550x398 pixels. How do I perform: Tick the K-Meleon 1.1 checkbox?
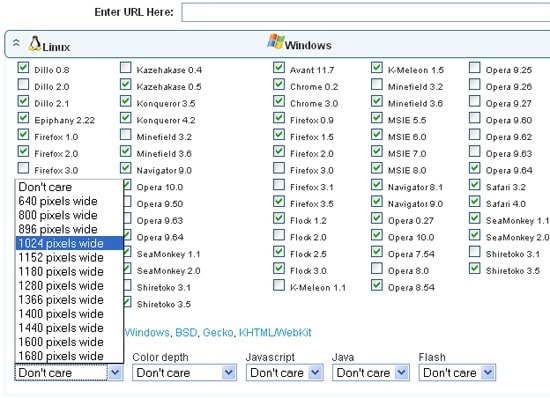[x=279, y=285]
